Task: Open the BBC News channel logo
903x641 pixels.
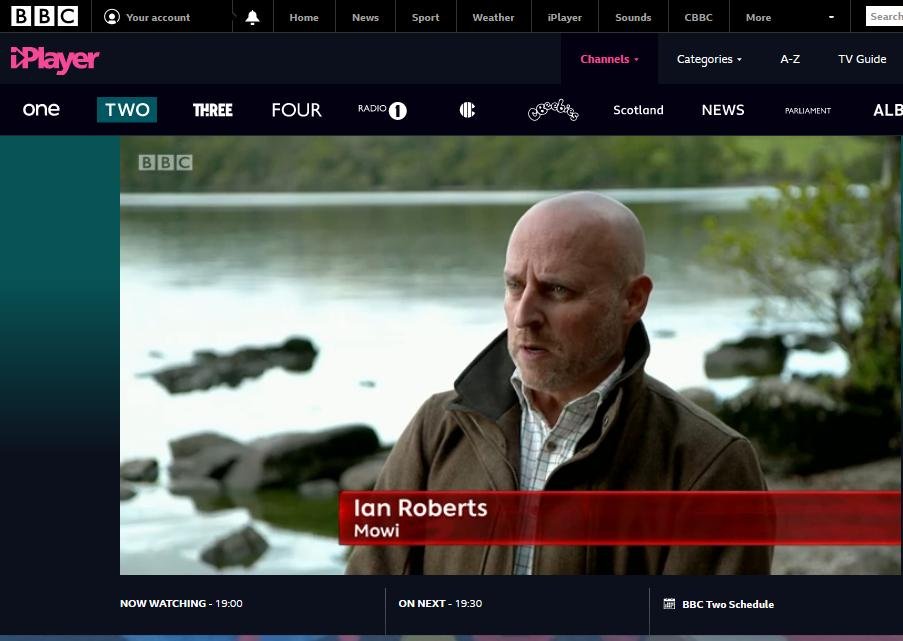Action: pyautogui.click(x=722, y=110)
